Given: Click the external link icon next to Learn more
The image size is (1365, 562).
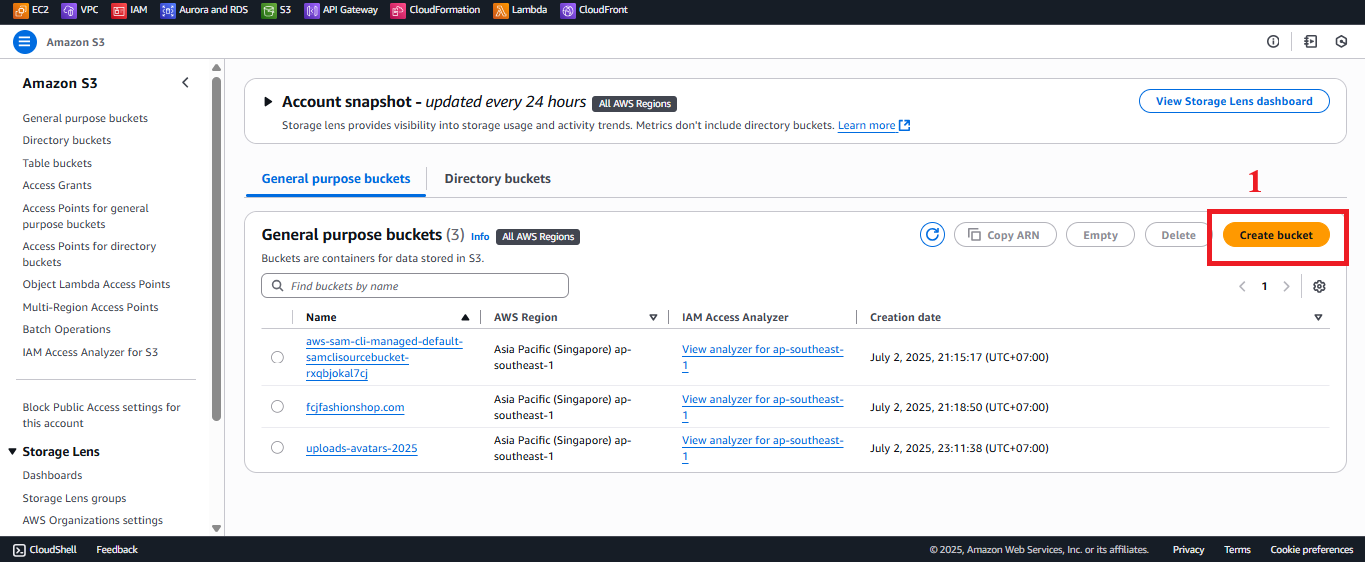Looking at the screenshot, I should (x=905, y=126).
